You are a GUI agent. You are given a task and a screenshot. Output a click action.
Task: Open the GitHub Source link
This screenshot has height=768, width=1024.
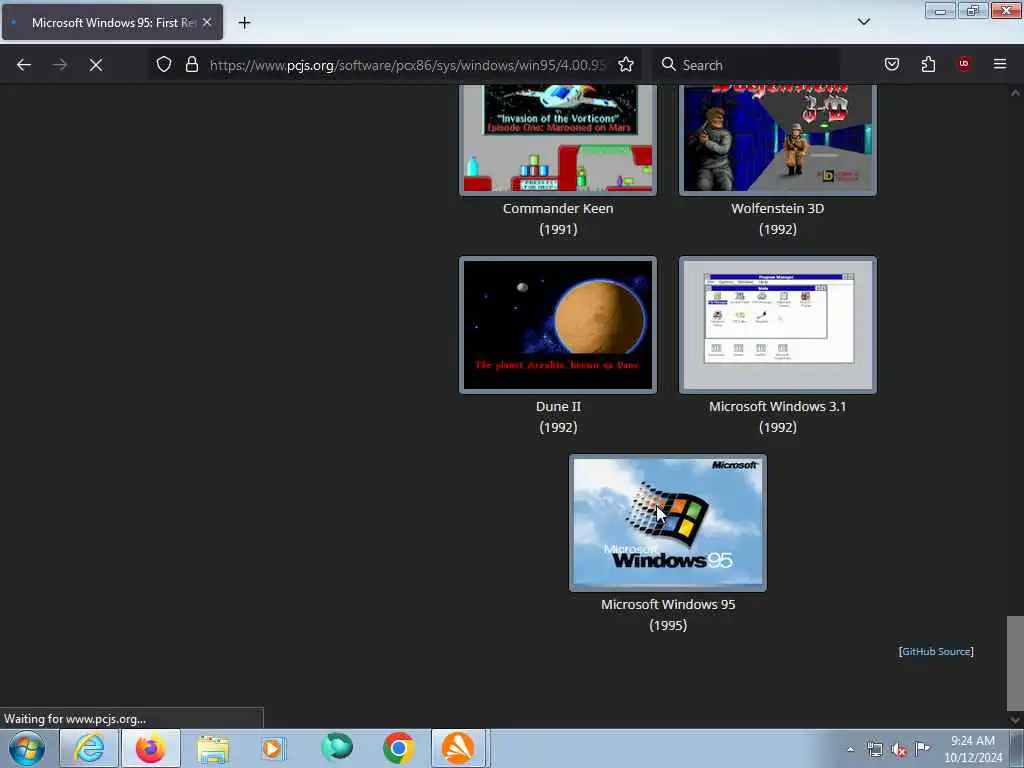936,651
